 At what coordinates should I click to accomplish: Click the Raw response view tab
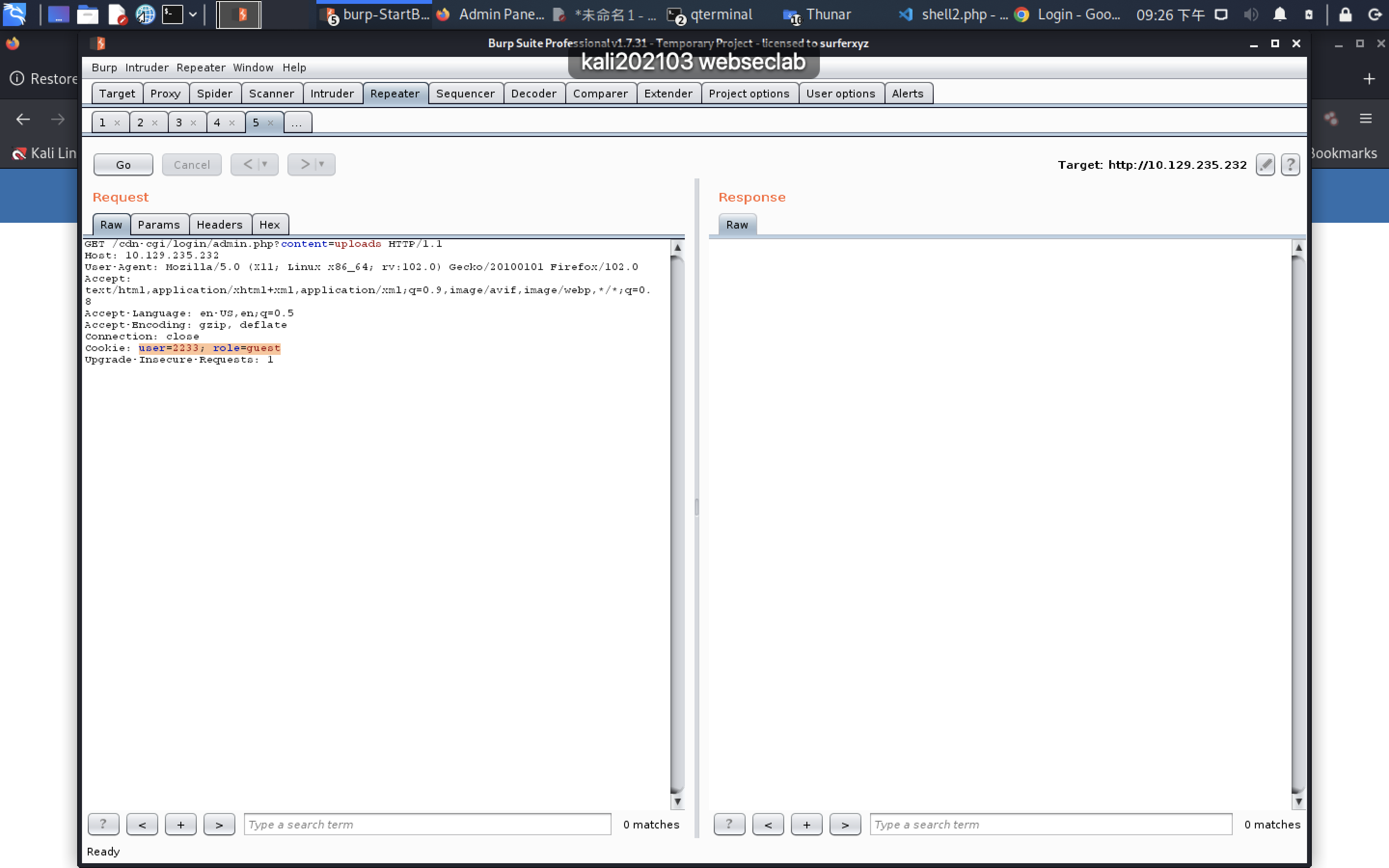tap(736, 224)
